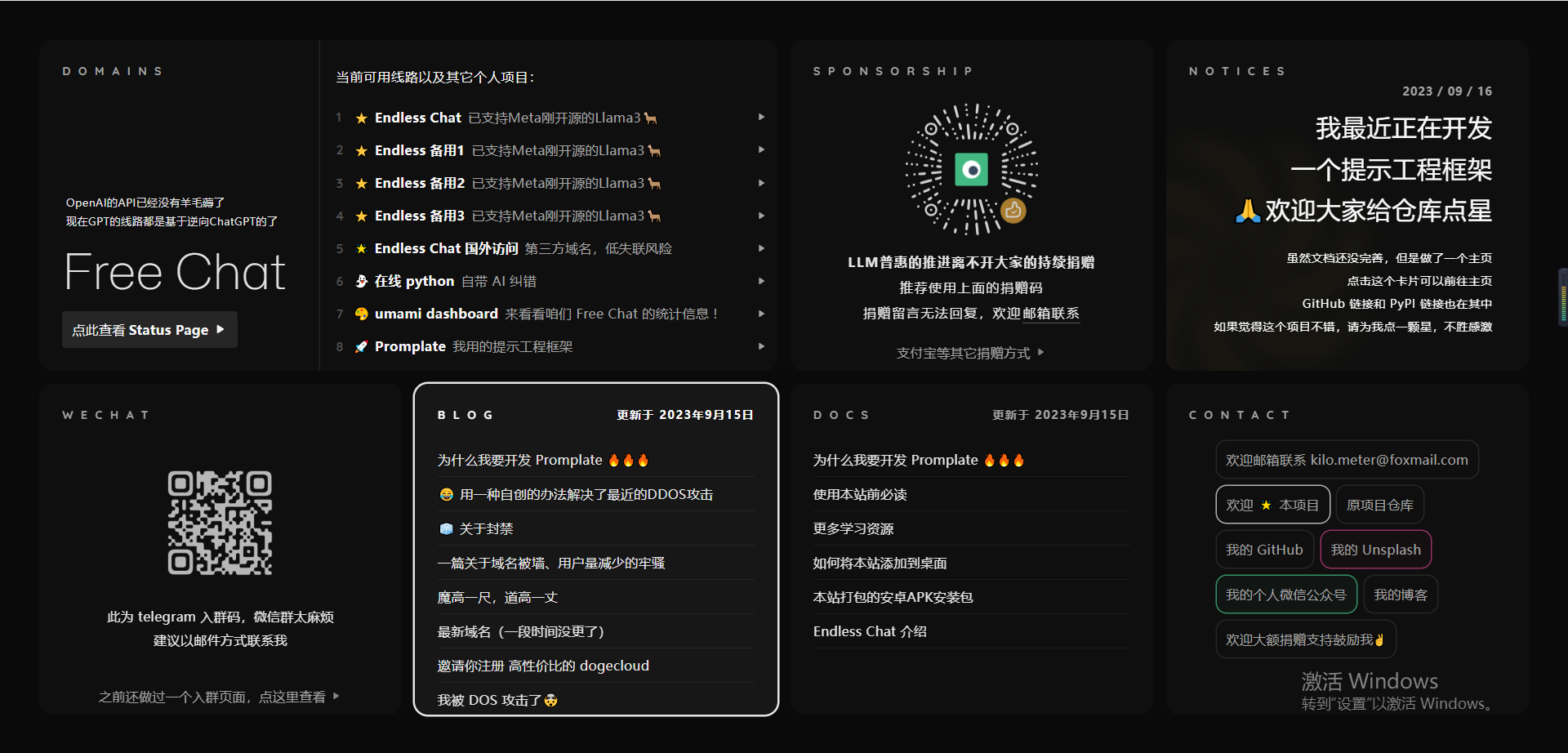Click the emoji icon beside umami dashboard
The height and width of the screenshot is (753, 1568).
(361, 314)
